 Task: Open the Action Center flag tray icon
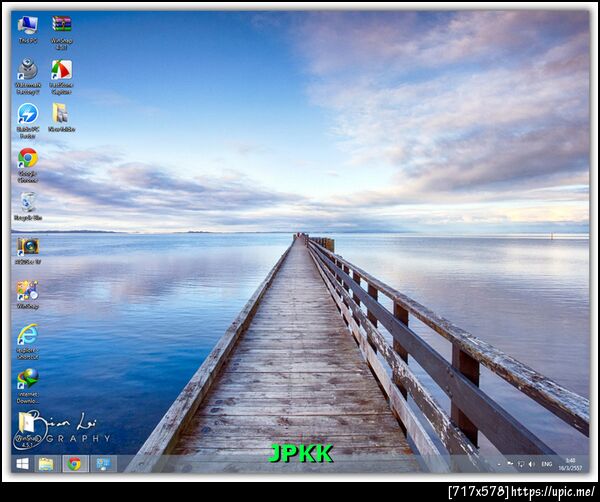(510, 464)
